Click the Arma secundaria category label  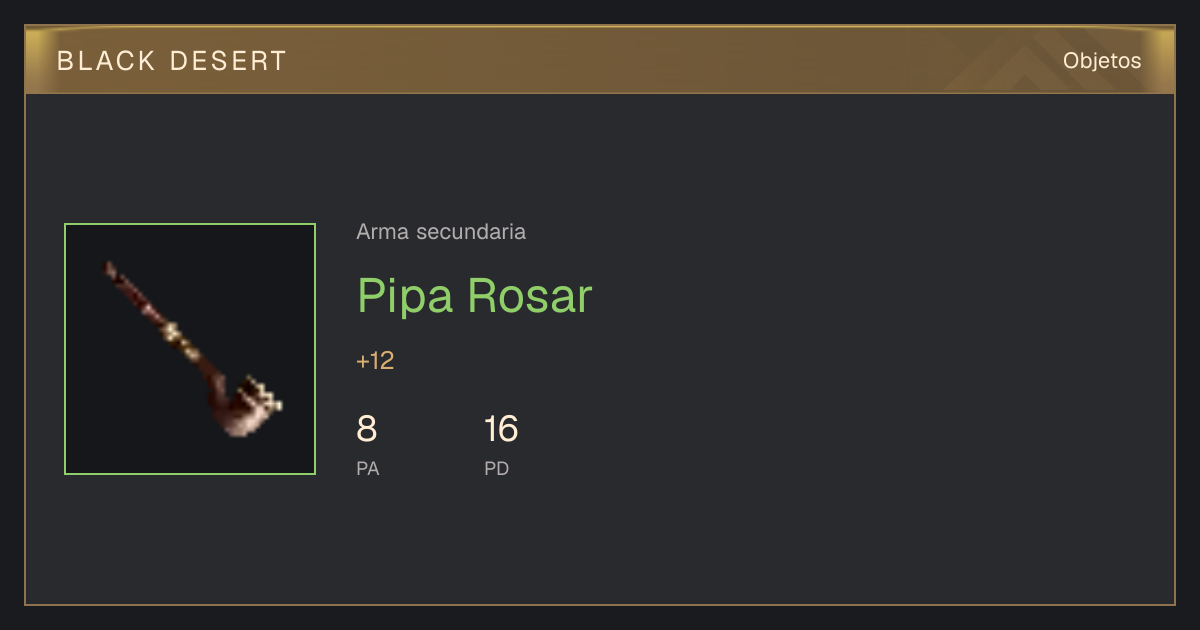pyautogui.click(x=441, y=232)
